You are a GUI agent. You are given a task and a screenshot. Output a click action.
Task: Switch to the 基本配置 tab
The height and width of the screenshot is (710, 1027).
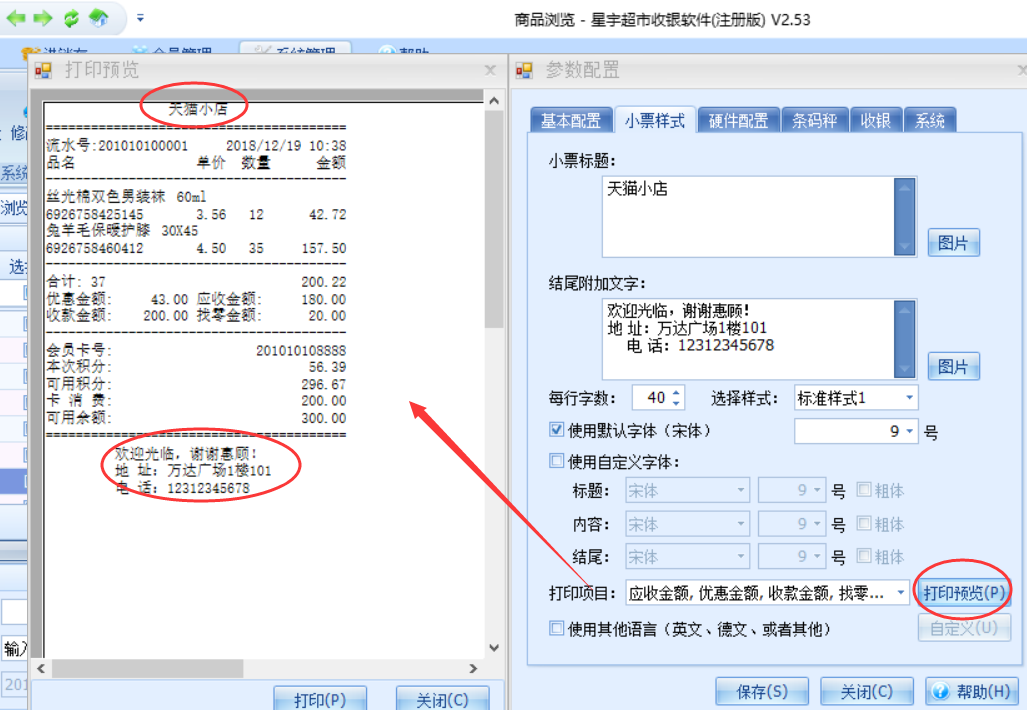point(571,121)
